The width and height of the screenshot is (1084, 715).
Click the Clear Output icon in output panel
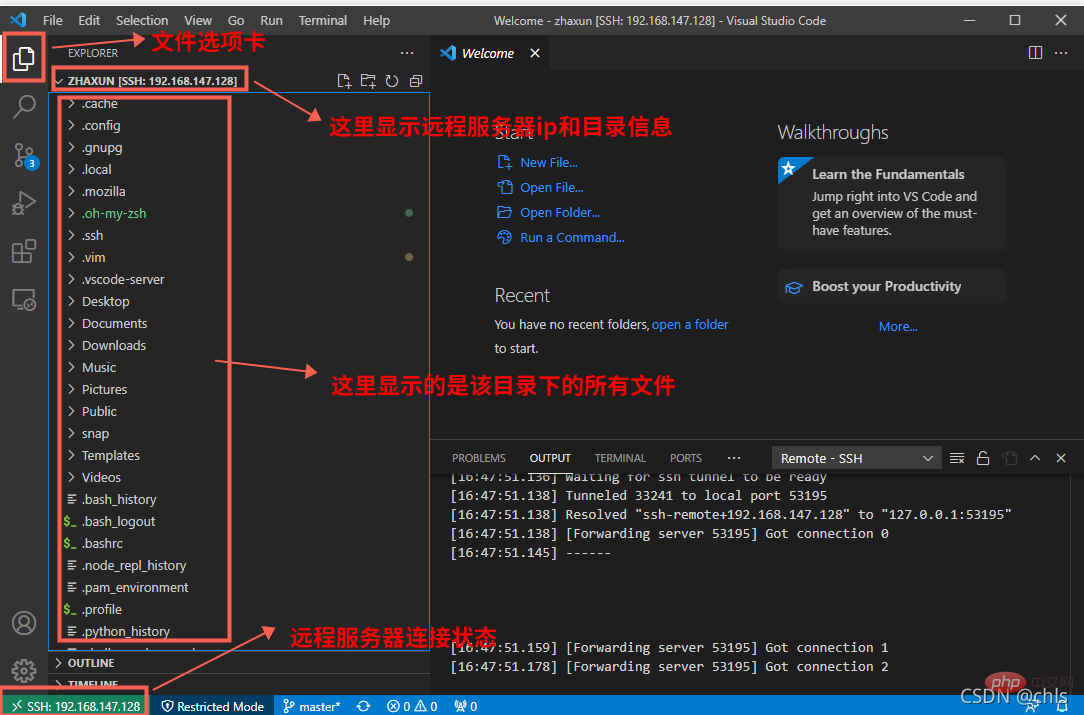coord(956,457)
